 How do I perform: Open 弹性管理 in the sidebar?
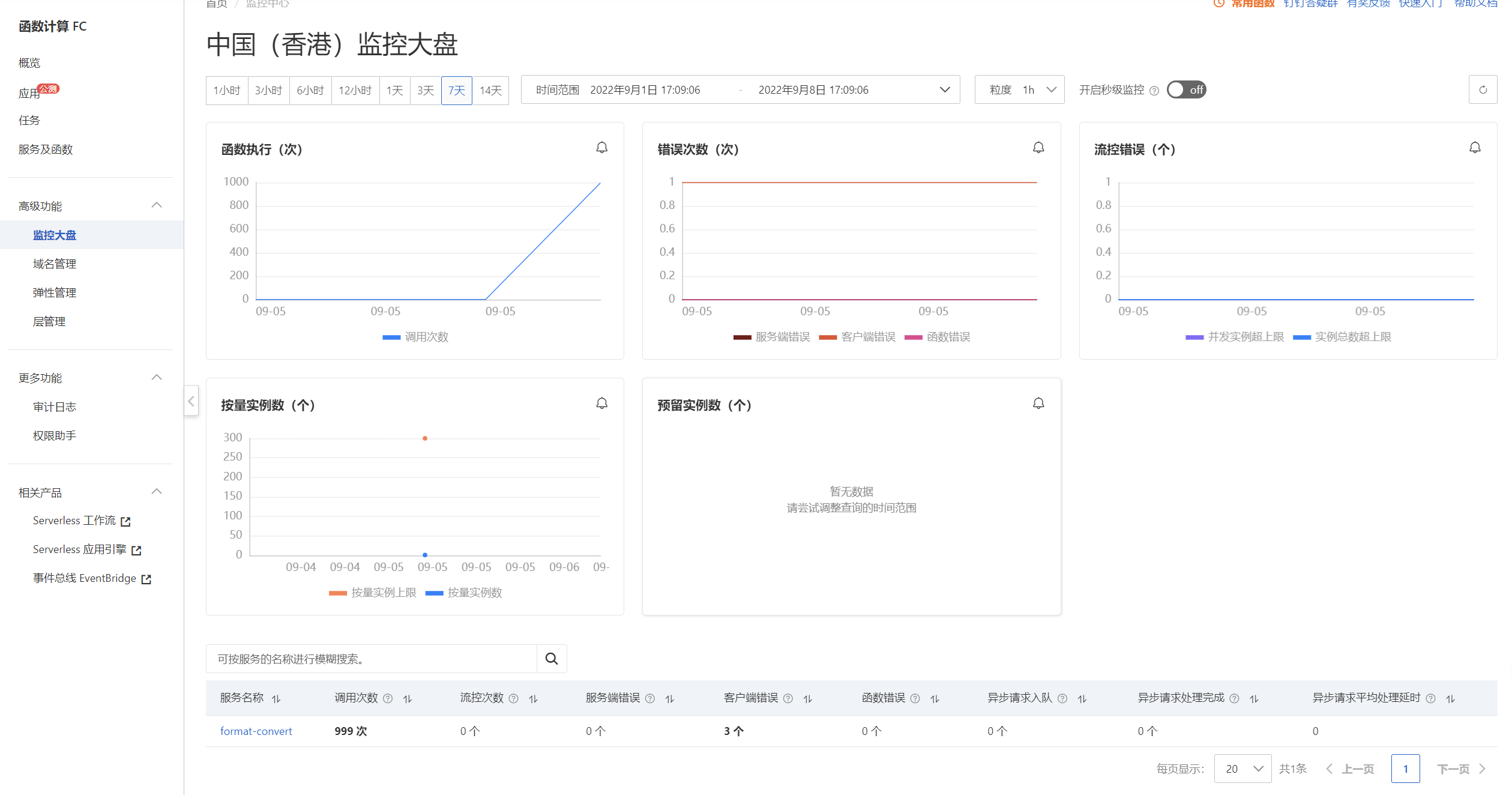tap(55, 293)
